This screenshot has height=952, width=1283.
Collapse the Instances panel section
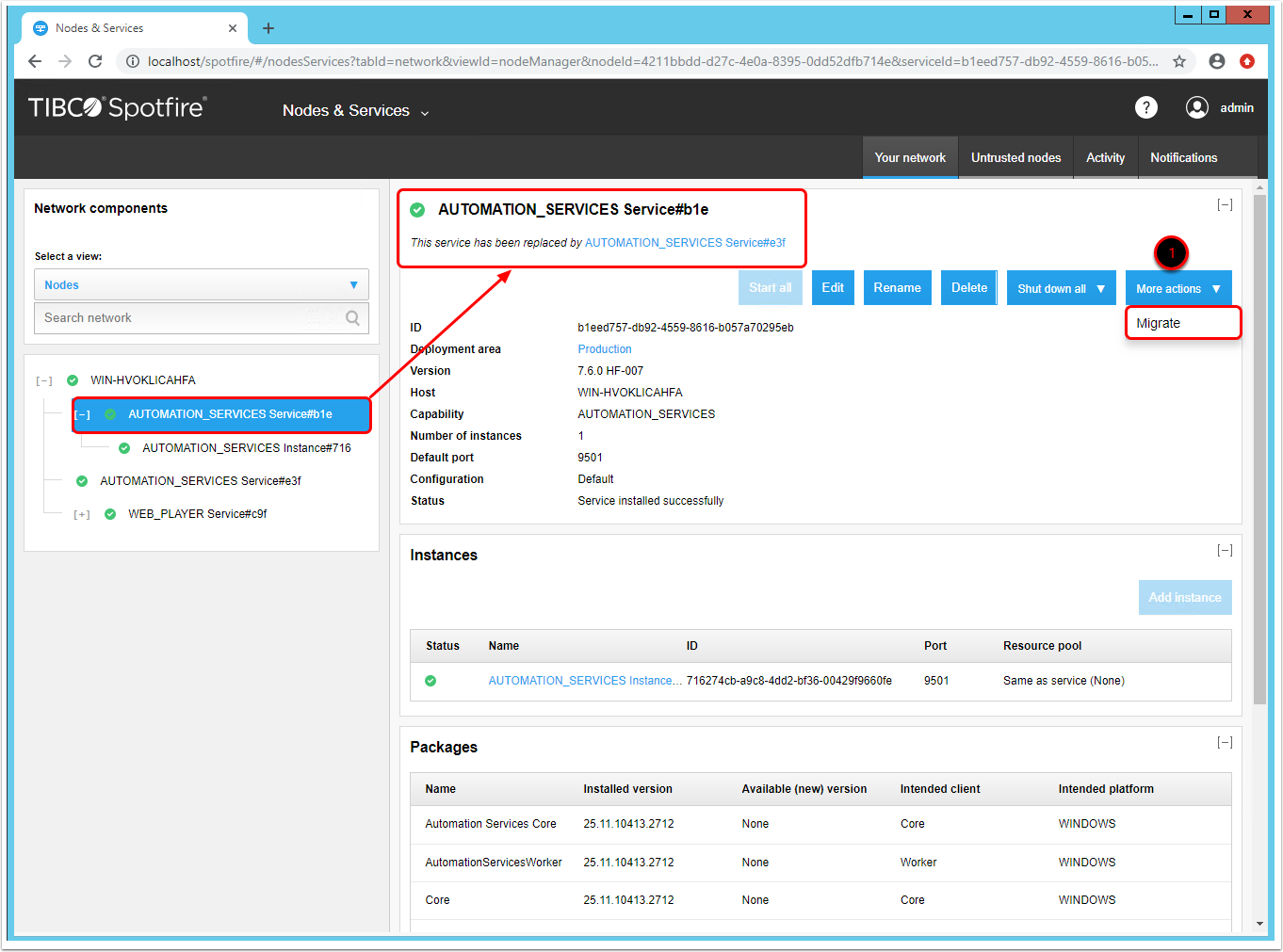tap(1224, 551)
